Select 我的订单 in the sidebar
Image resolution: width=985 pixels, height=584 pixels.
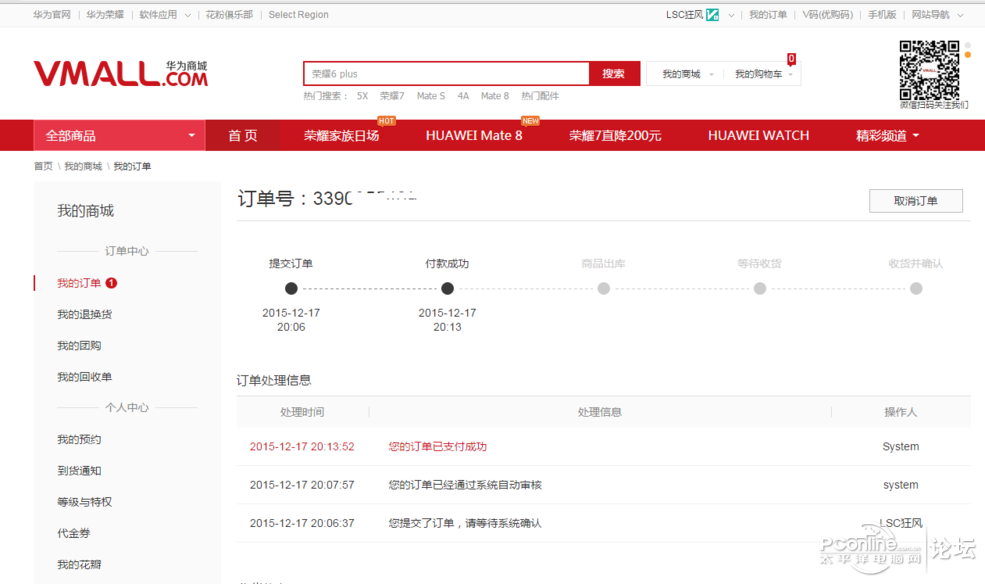click(x=79, y=283)
